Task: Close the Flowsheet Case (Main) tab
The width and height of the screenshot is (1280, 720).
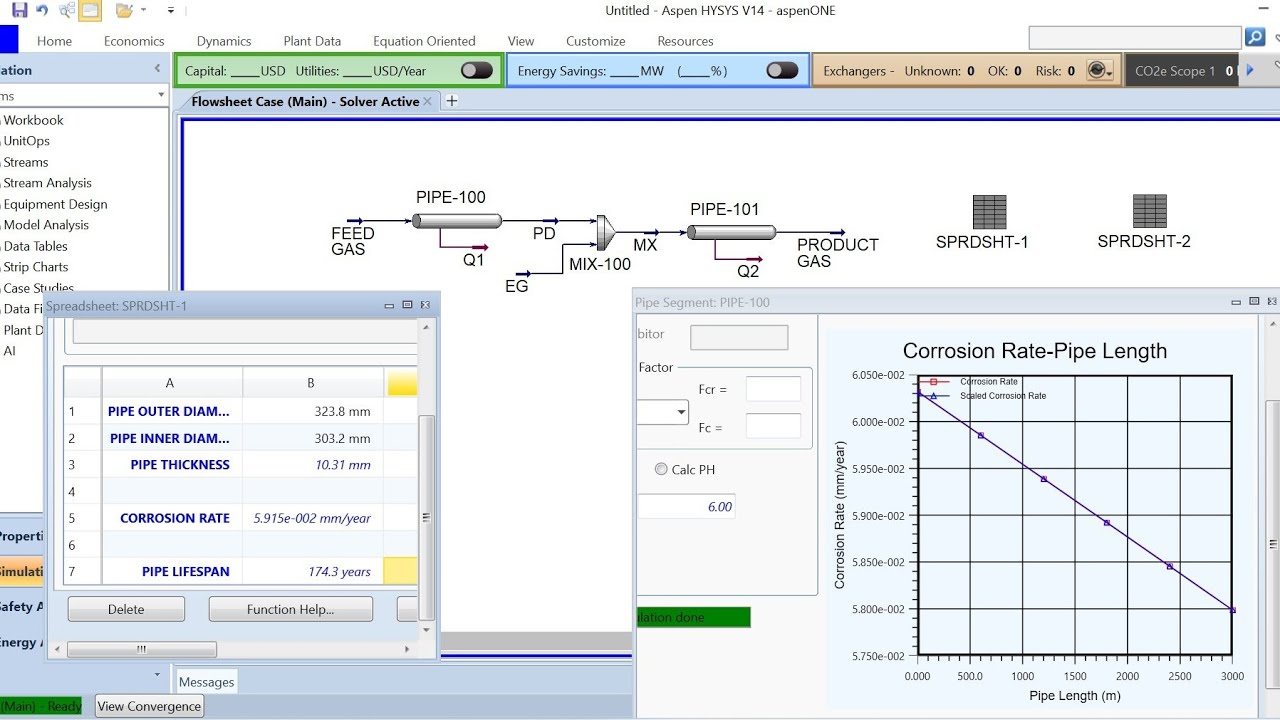Action: click(x=428, y=101)
